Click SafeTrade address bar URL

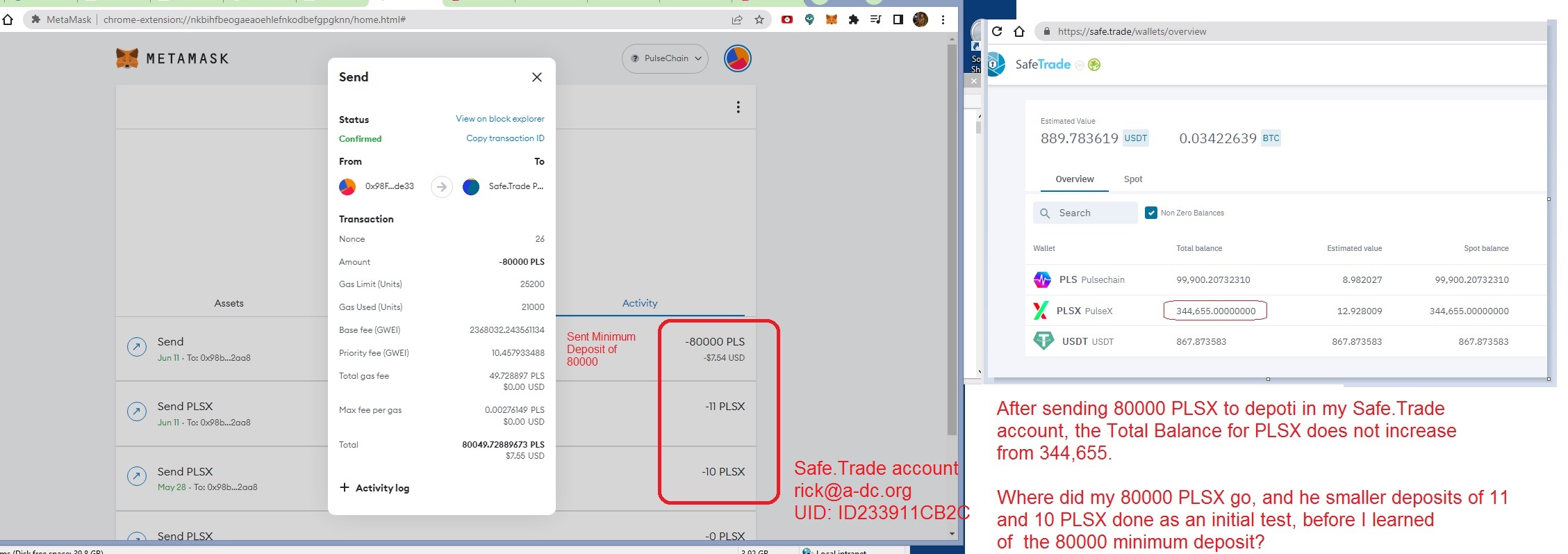(1132, 31)
